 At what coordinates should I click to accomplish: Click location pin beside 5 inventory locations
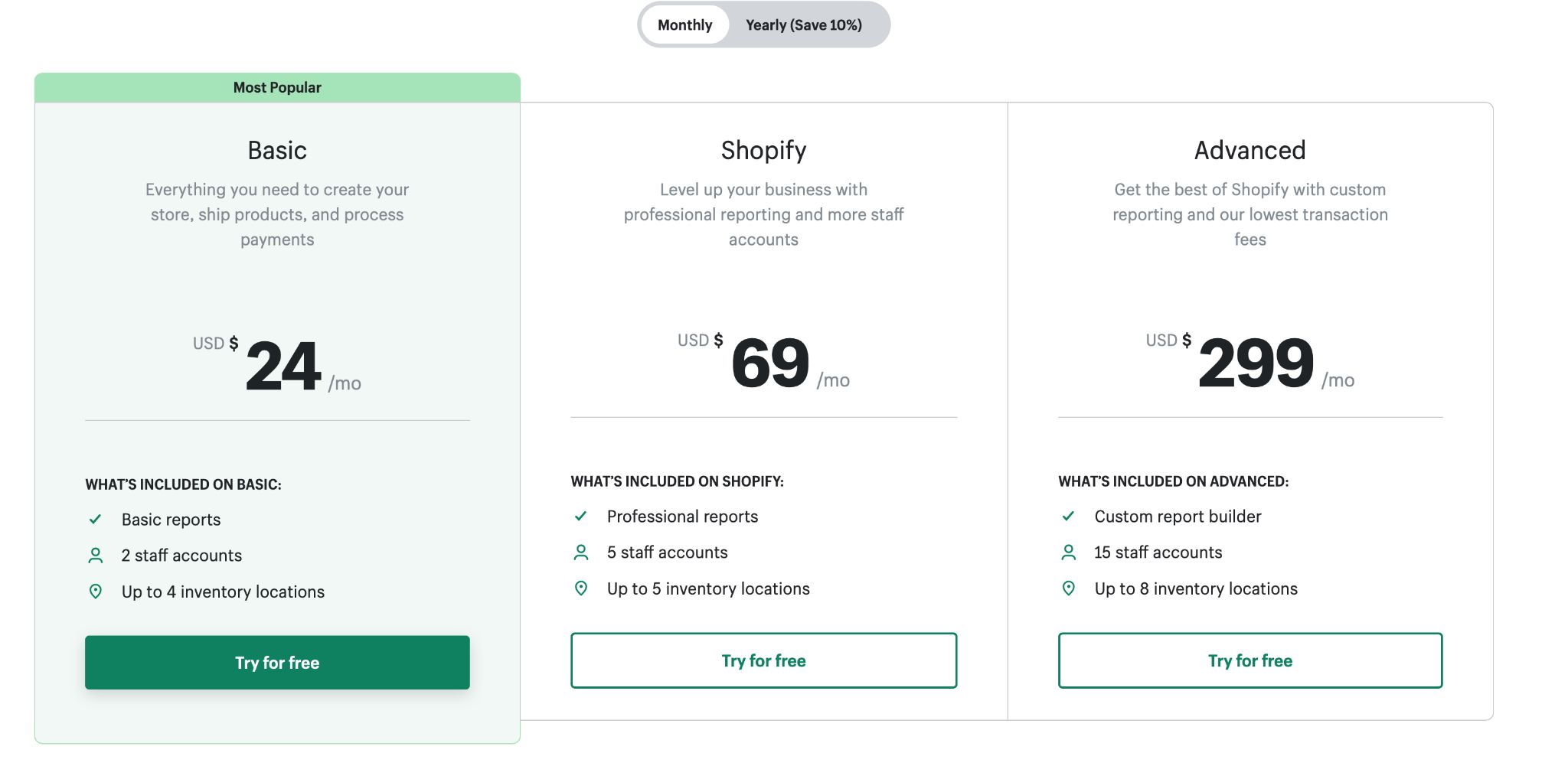[581, 588]
